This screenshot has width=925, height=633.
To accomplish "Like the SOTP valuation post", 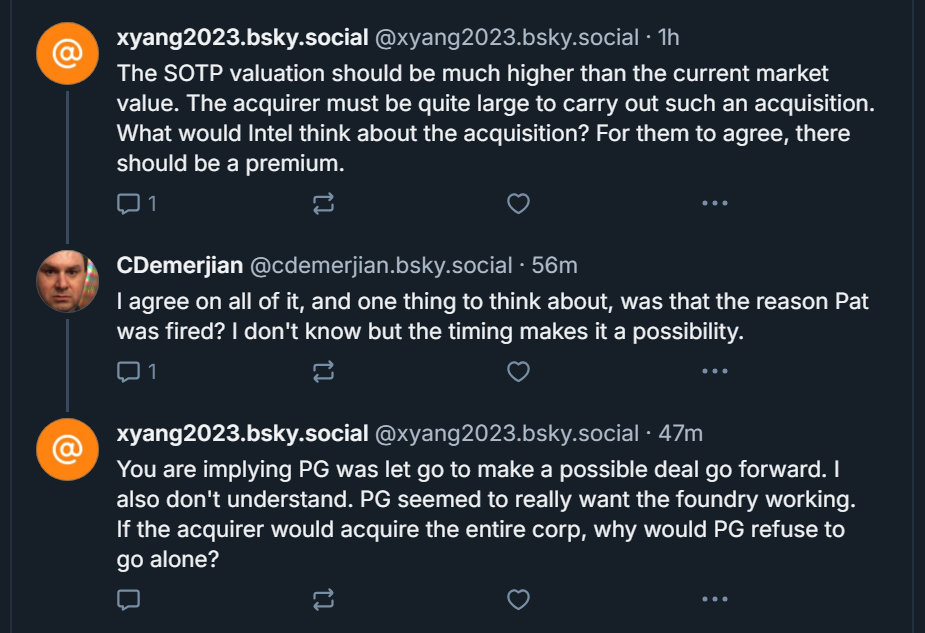I will click(518, 204).
